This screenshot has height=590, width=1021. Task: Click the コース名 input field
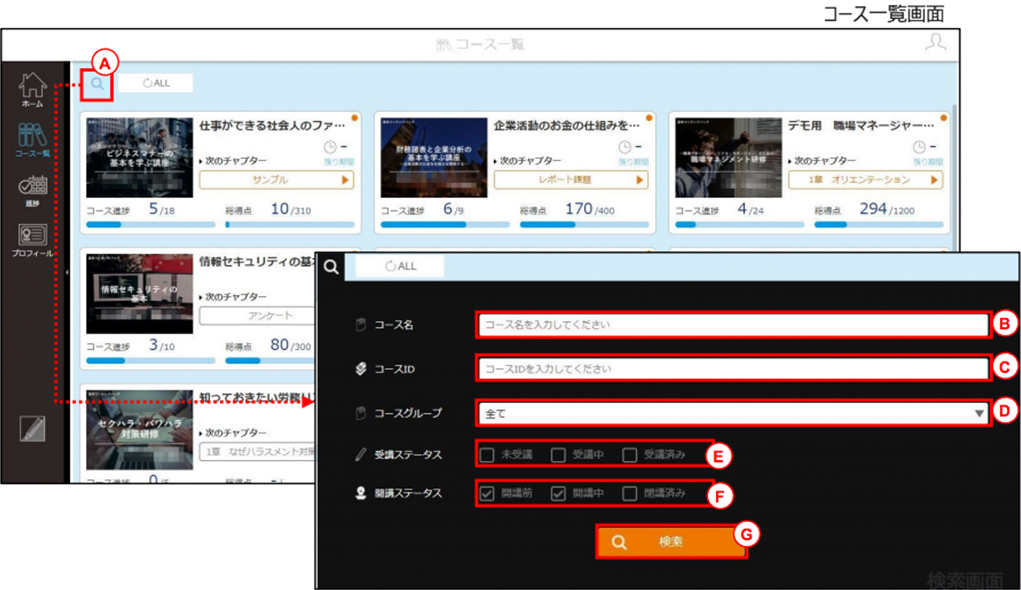(733, 324)
